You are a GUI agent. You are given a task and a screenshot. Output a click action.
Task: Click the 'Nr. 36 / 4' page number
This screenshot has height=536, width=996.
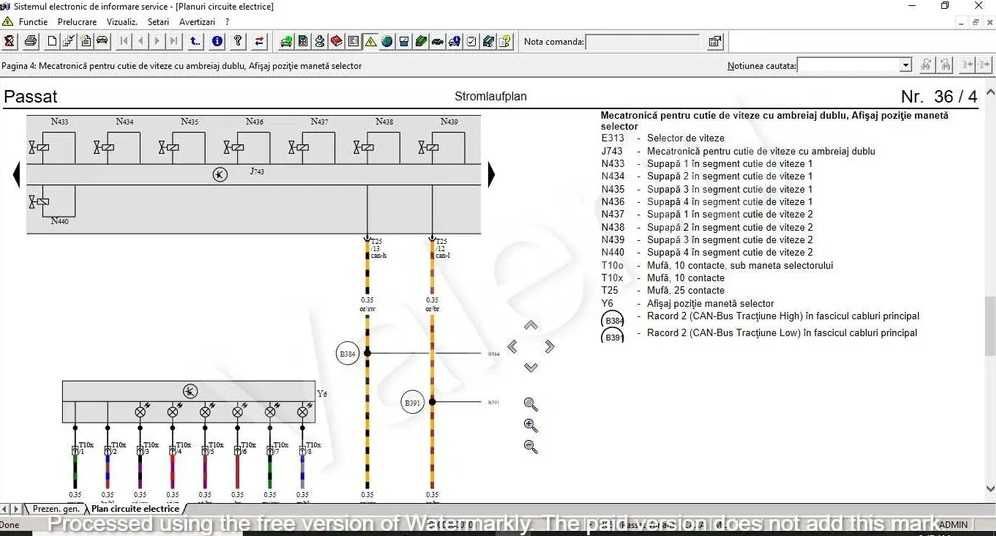click(939, 97)
